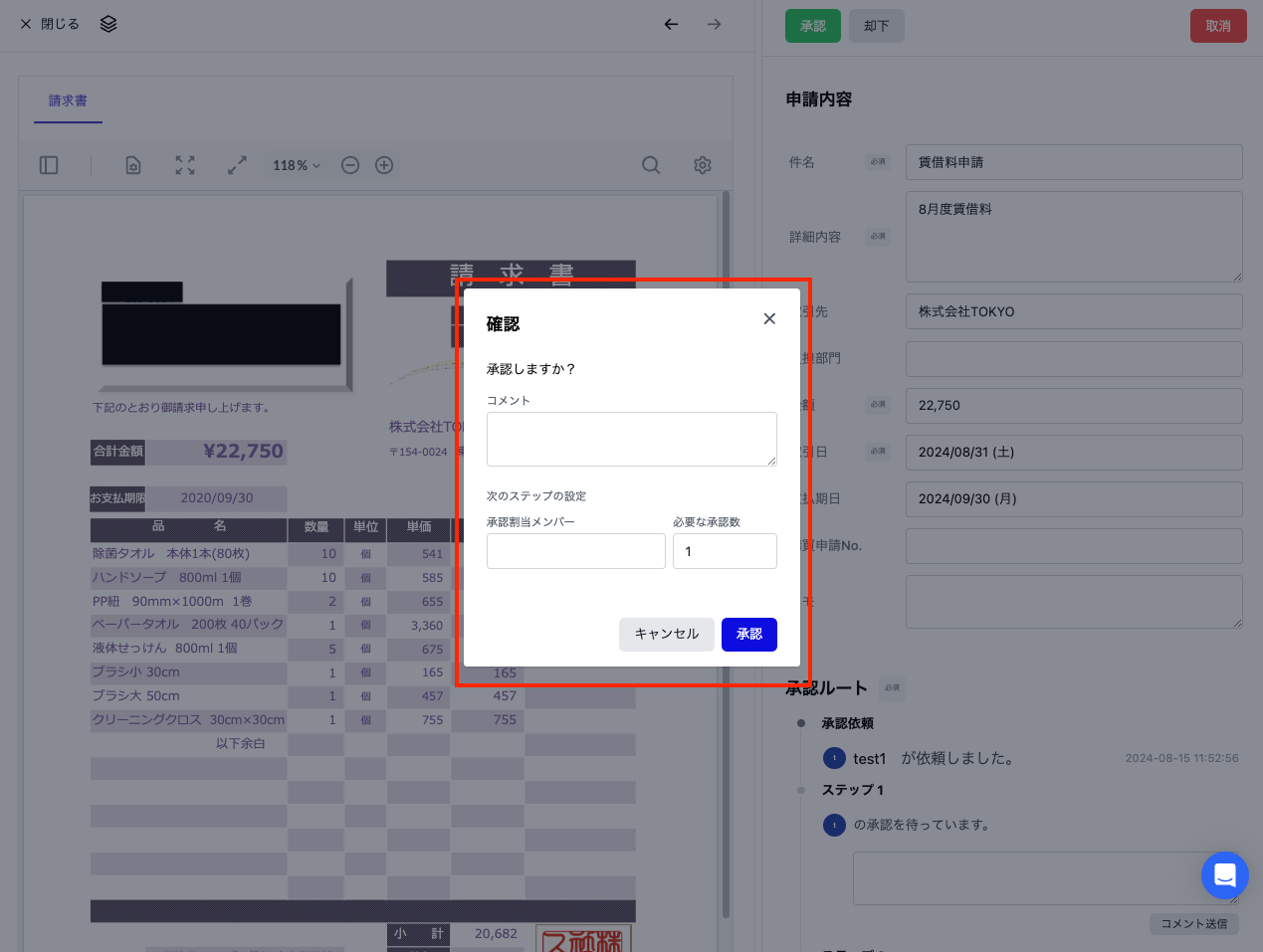Click the empty 稟議申請No. field
This screenshot has height=952, width=1263.
[x=1074, y=545]
